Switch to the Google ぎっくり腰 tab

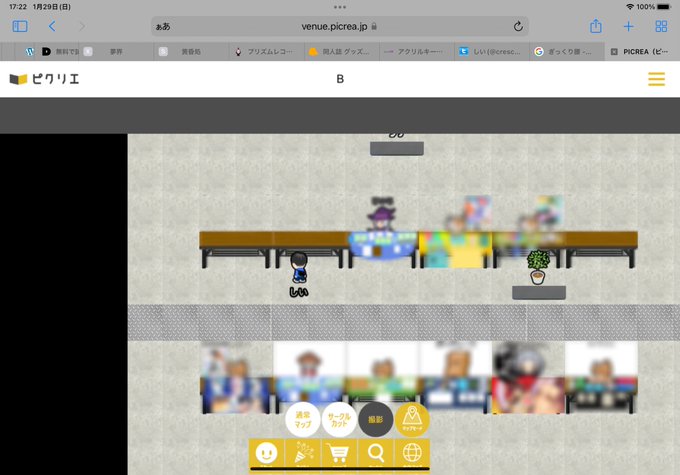(x=566, y=52)
